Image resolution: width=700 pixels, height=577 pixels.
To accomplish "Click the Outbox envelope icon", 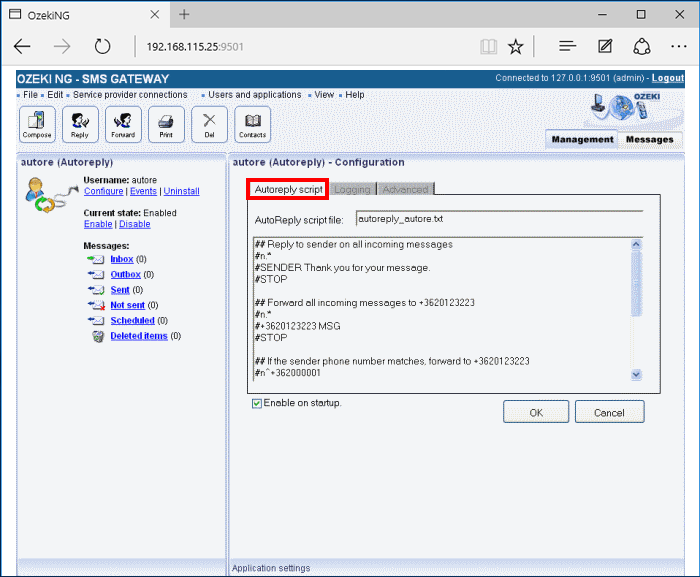I will (96, 274).
